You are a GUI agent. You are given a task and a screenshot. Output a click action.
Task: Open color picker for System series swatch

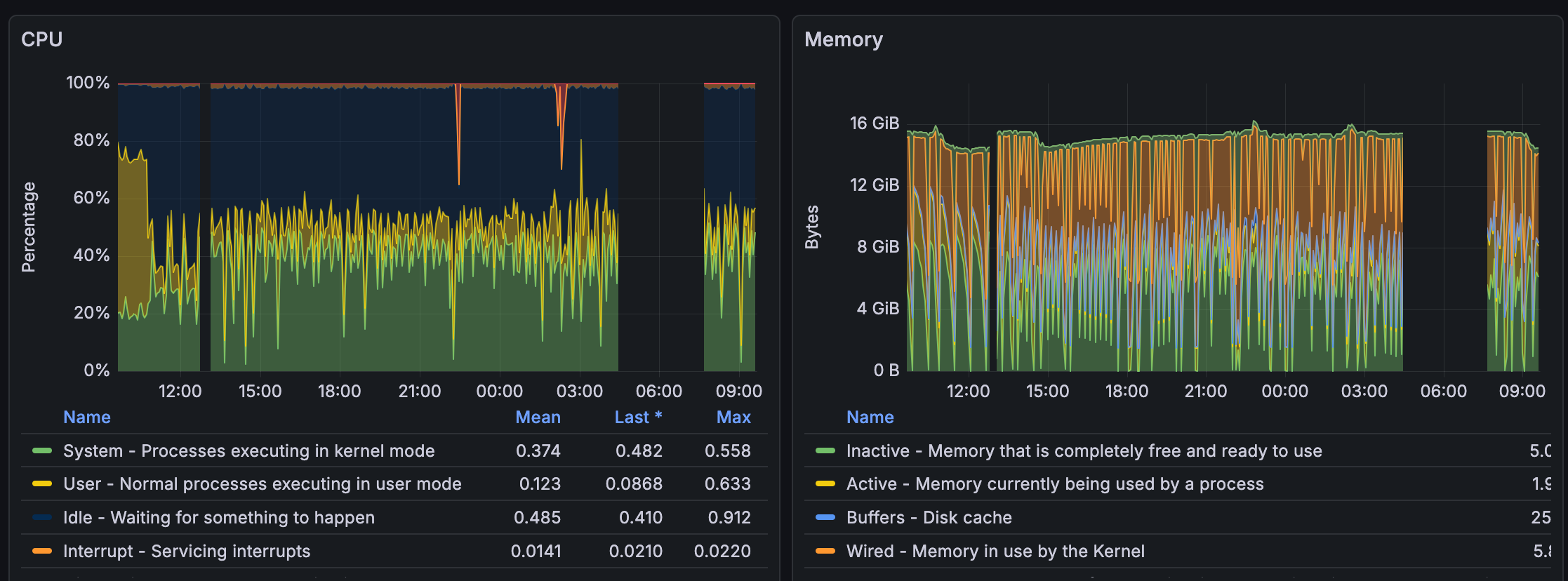42,450
